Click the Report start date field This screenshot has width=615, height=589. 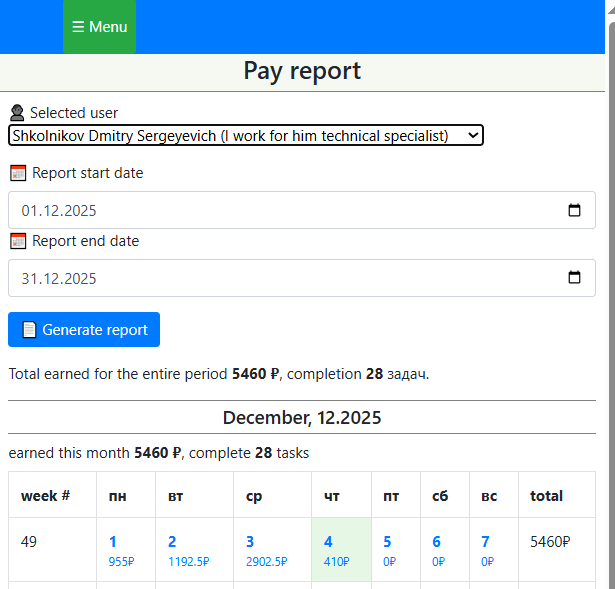click(x=280, y=211)
